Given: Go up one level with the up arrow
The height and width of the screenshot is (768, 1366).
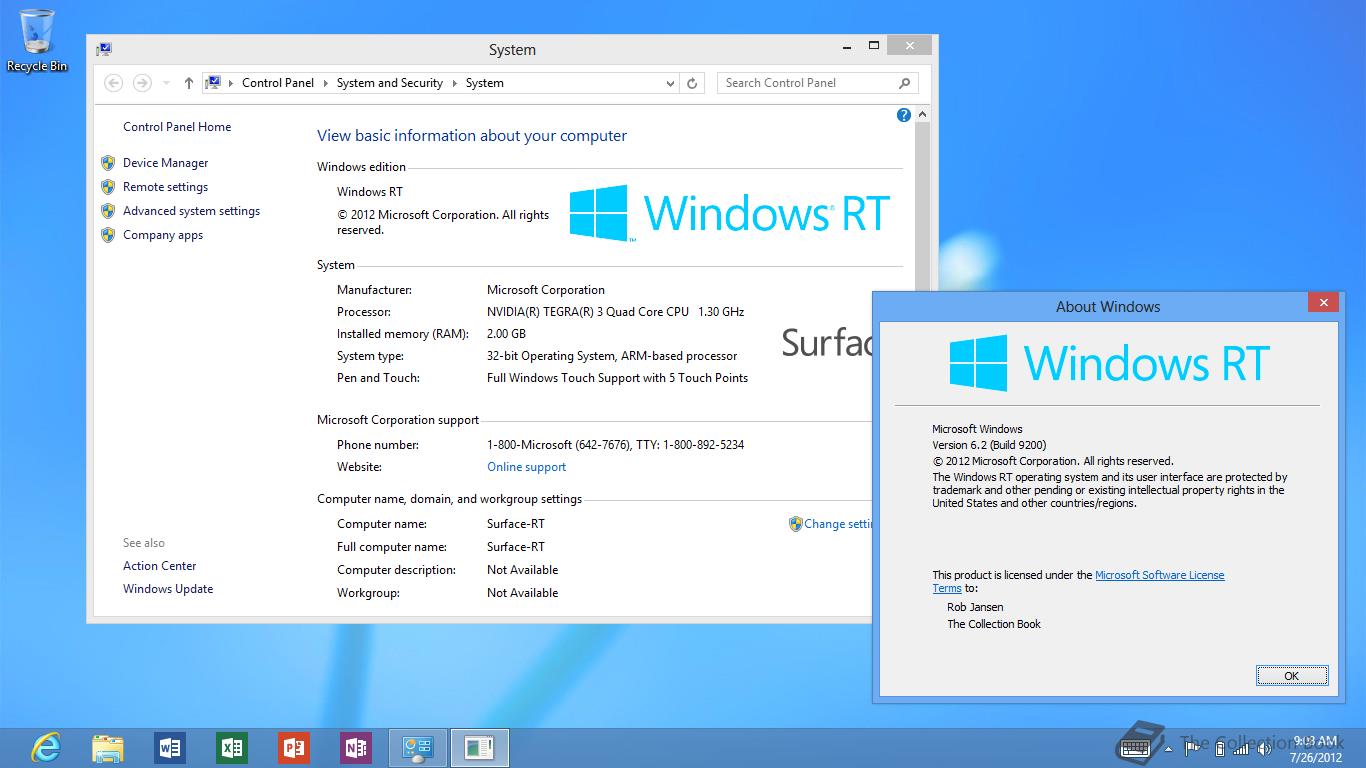Looking at the screenshot, I should [x=189, y=83].
